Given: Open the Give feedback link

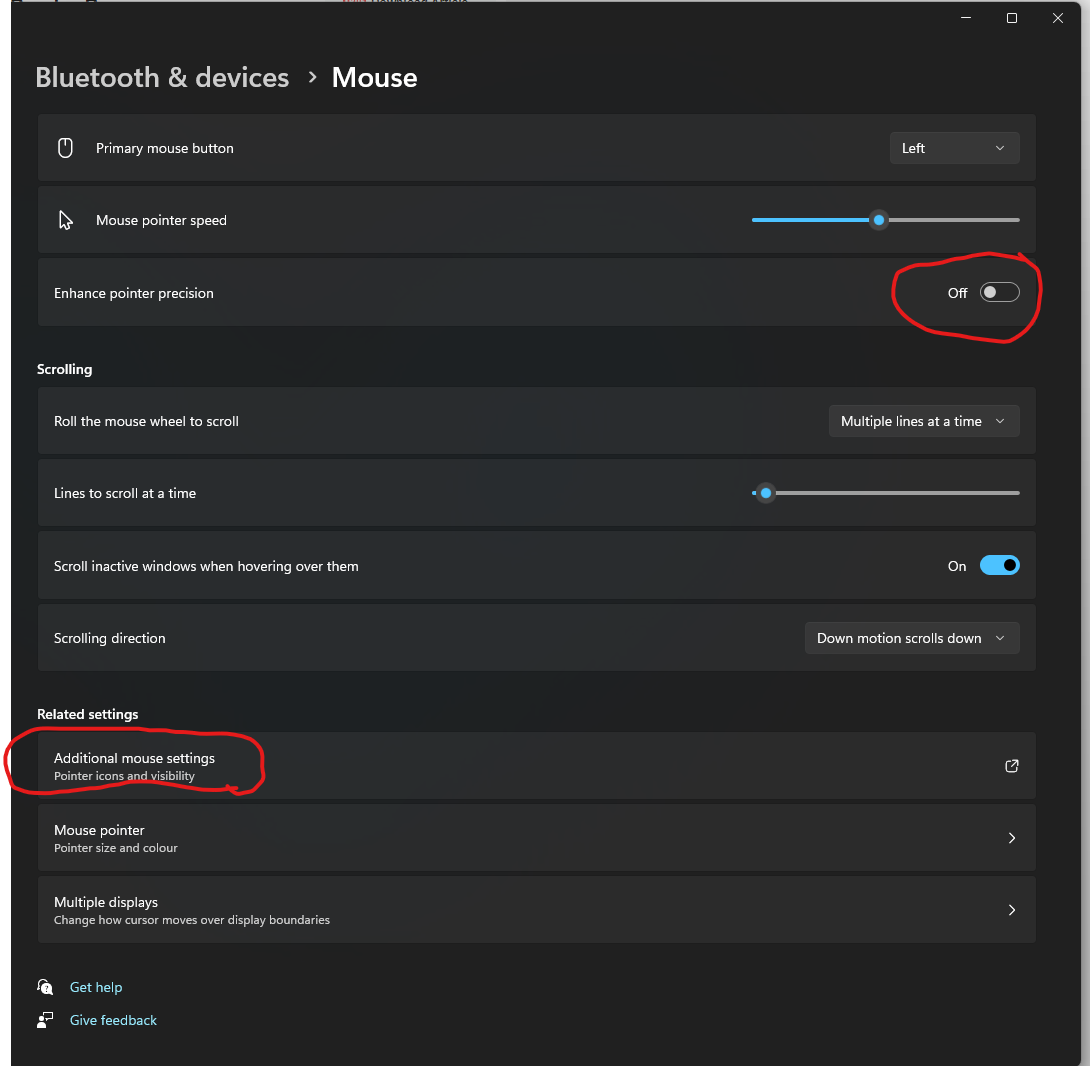Looking at the screenshot, I should tap(113, 1020).
